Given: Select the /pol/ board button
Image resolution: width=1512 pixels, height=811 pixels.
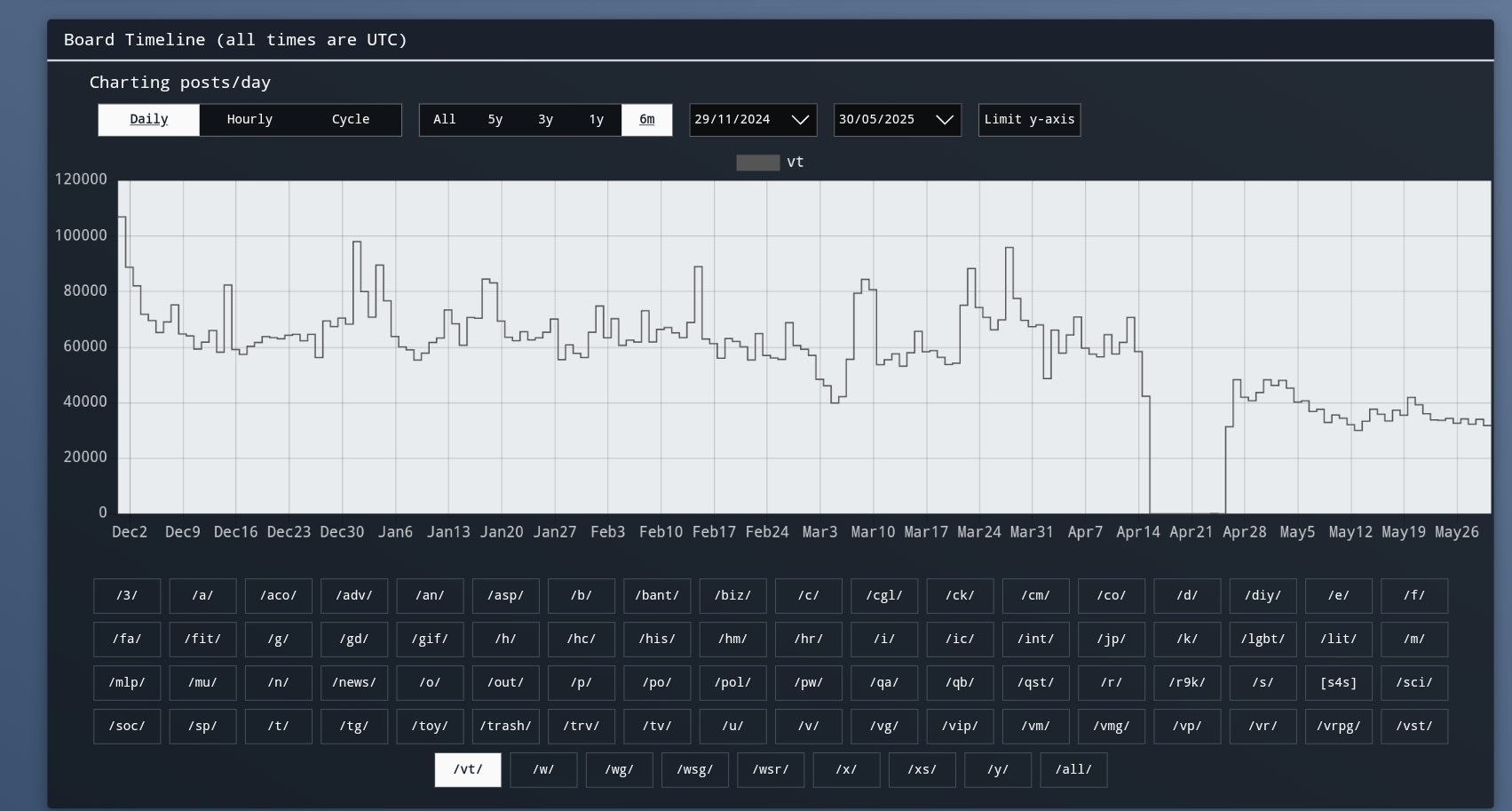Looking at the screenshot, I should pyautogui.click(x=732, y=683).
